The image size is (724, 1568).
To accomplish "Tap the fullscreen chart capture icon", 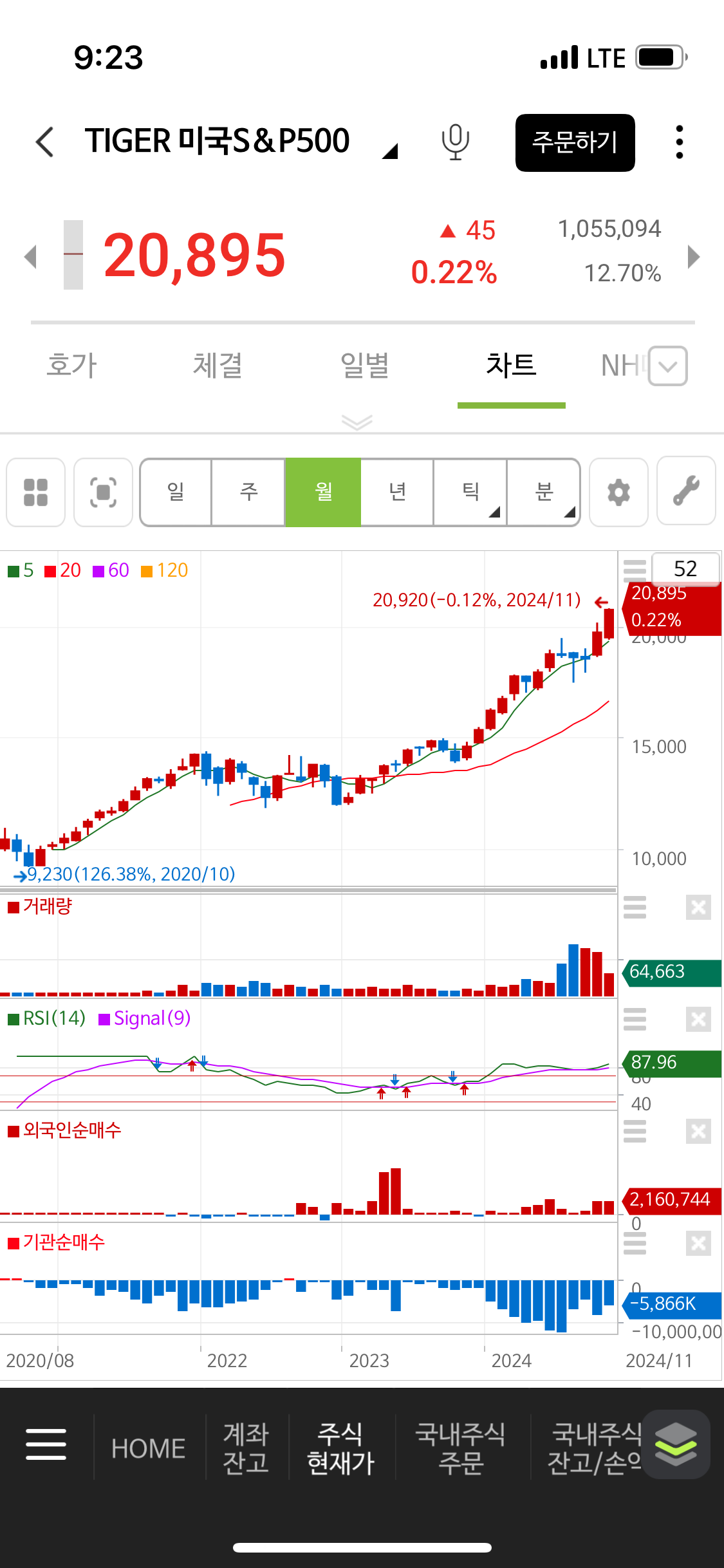I will 103,492.
